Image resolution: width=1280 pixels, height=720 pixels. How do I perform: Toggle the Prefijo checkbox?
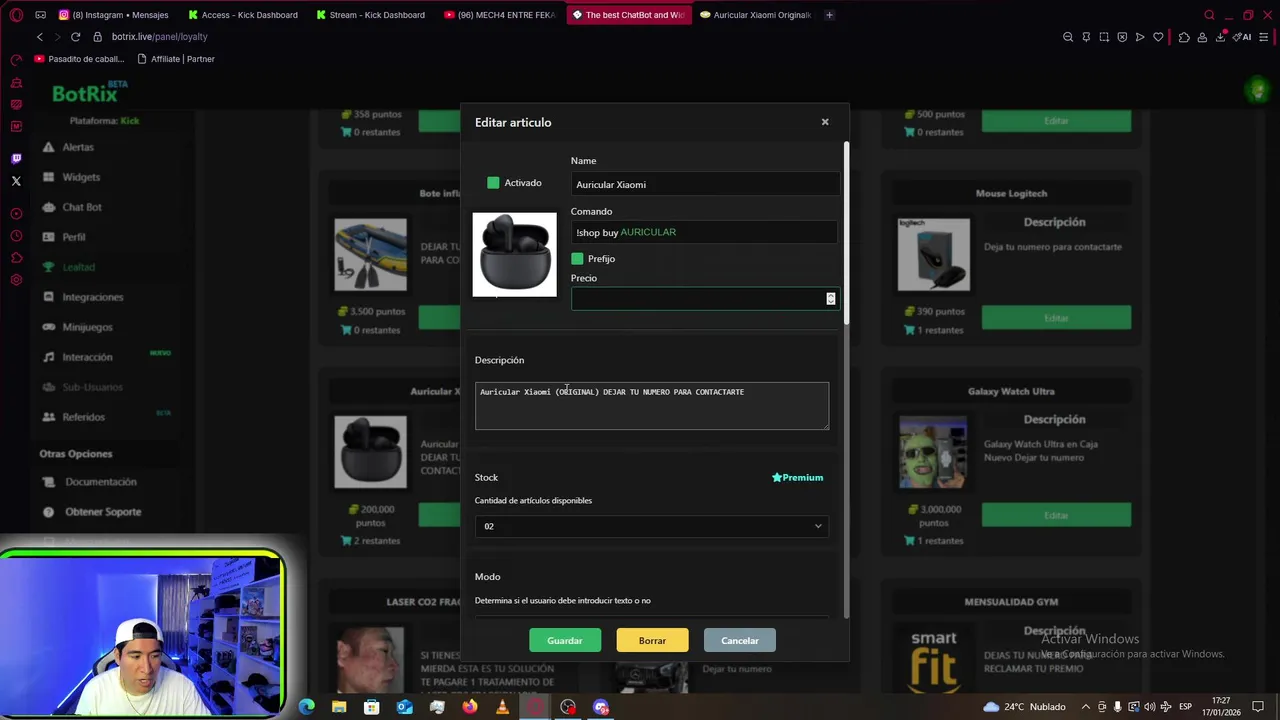(577, 259)
